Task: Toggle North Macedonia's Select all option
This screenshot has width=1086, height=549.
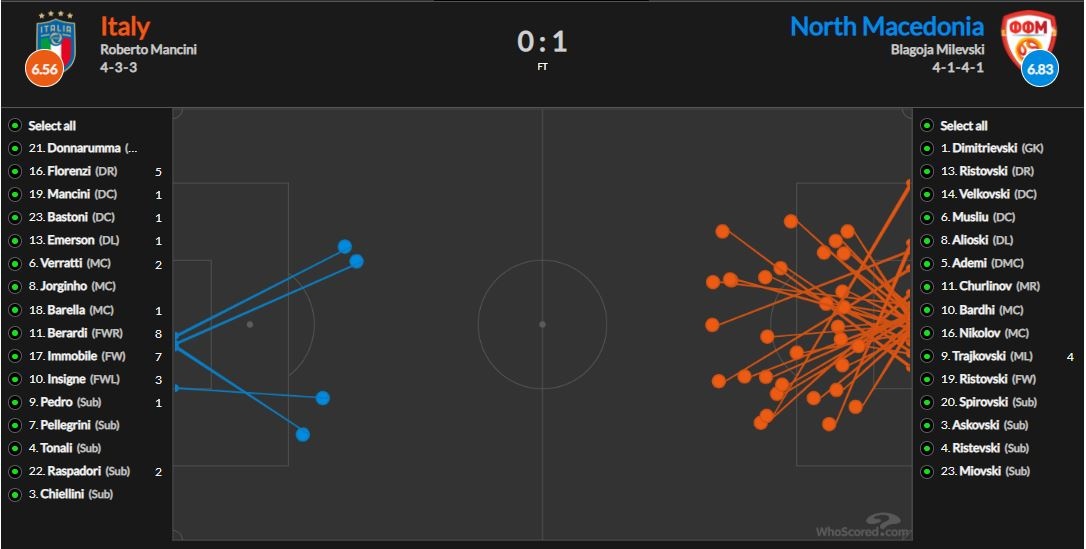Action: [927, 126]
